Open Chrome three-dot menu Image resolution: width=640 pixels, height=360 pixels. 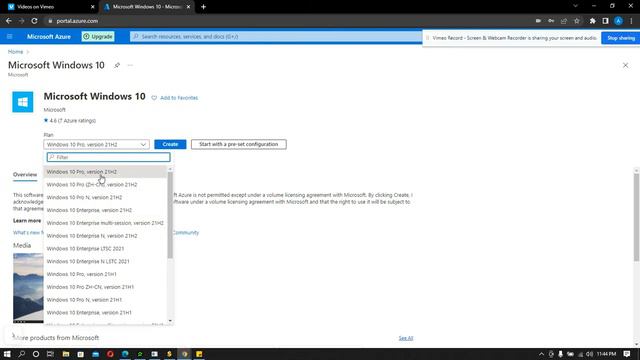click(631, 21)
